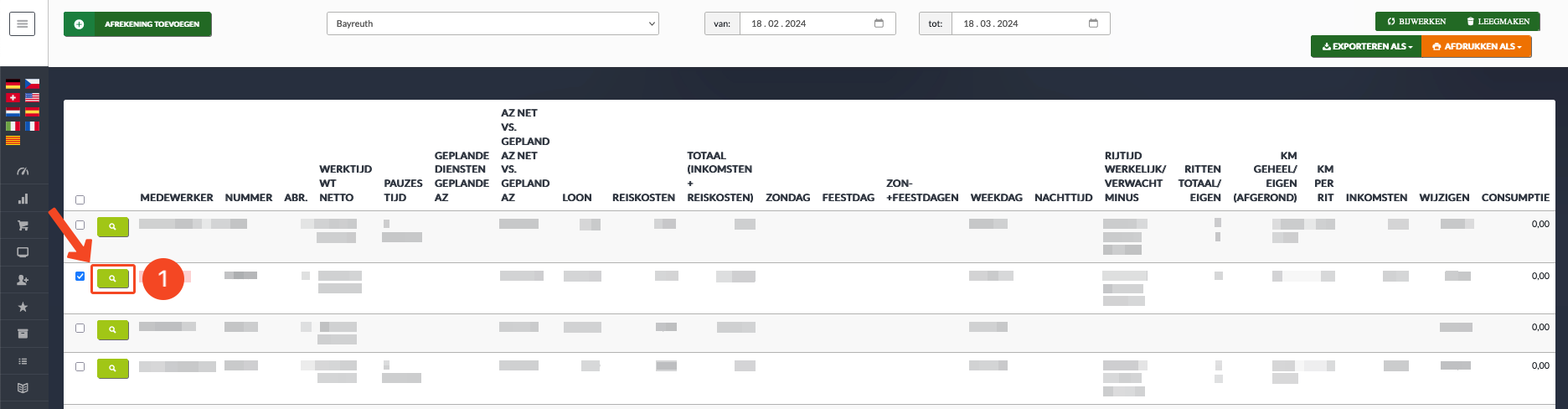The height and width of the screenshot is (409, 1568).
Task: Open the hamburger menu
Action: point(23,24)
